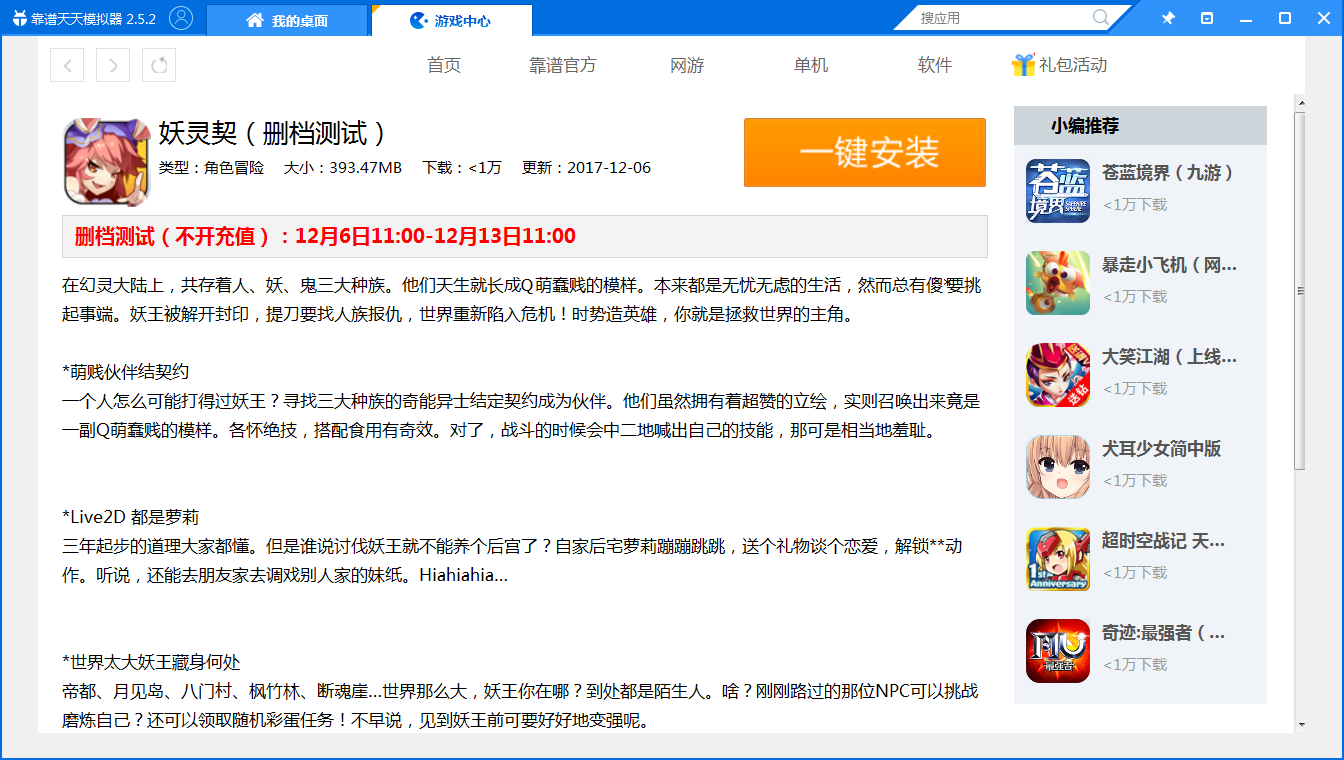1344x760 pixels.
Task: Open the 超时空战记 game icon
Action: 1058,559
